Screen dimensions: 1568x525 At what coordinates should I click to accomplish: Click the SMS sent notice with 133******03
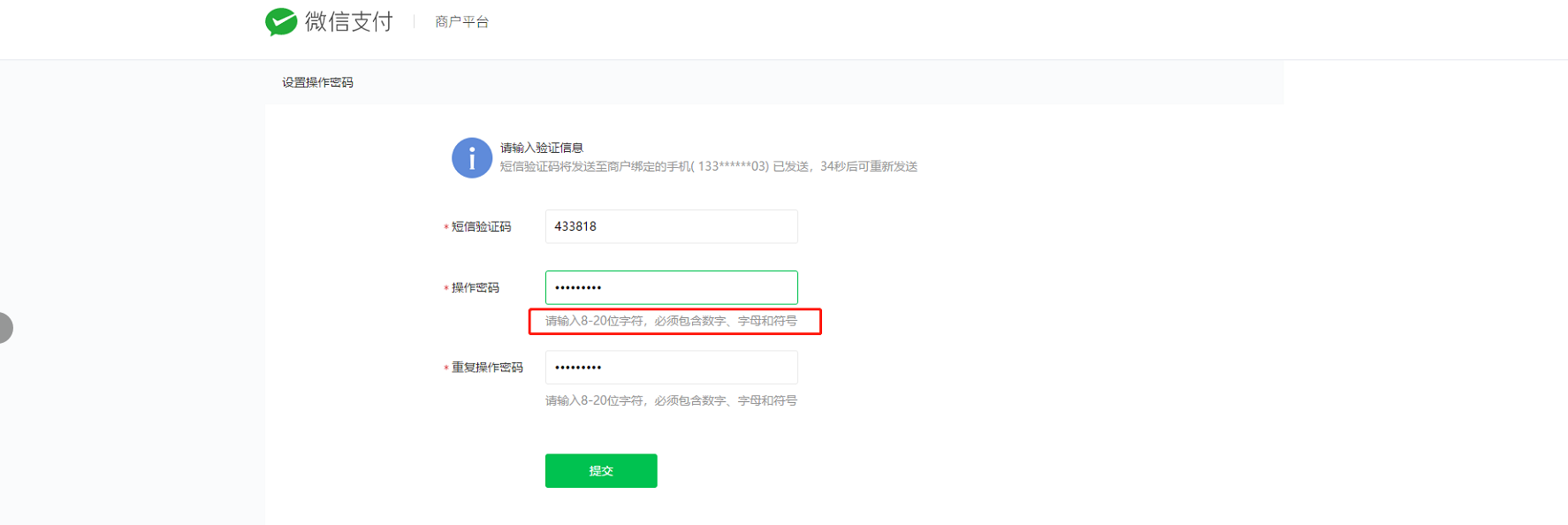tap(709, 166)
